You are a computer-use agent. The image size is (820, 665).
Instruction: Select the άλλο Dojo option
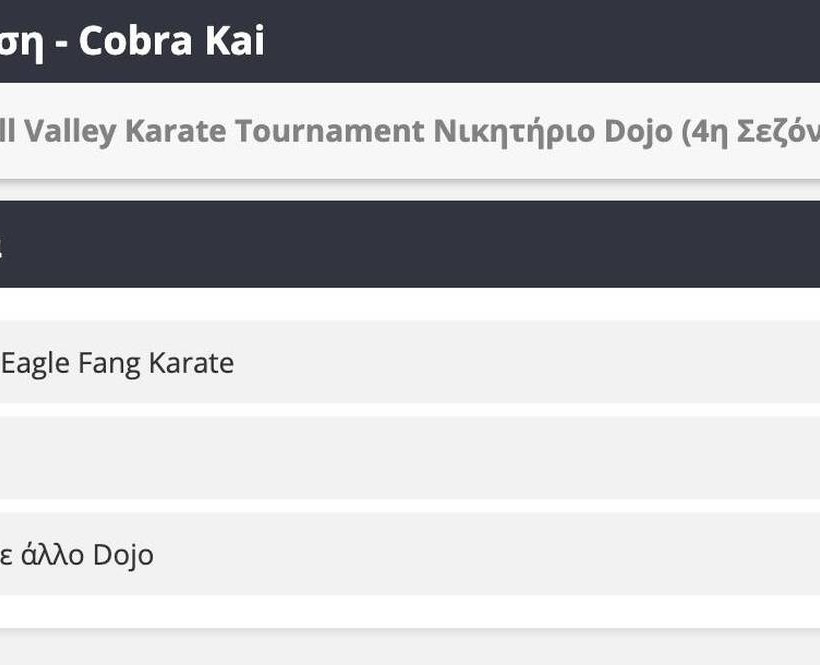78,554
